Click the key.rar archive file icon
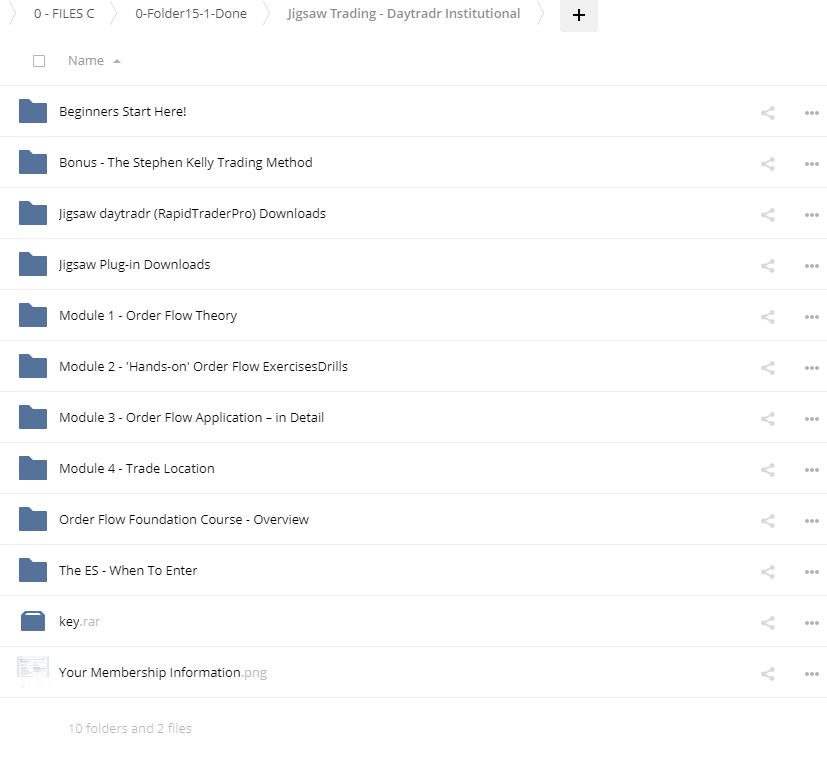 coord(33,621)
